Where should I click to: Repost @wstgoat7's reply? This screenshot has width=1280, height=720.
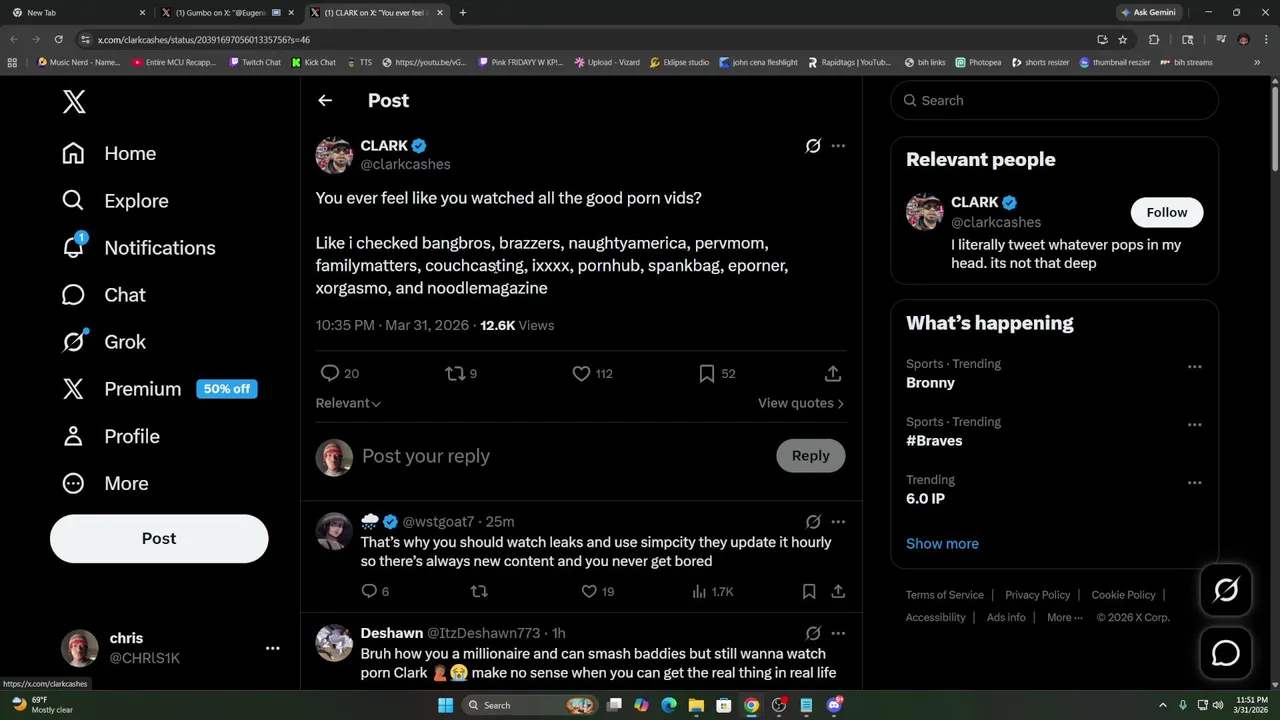[x=479, y=591]
